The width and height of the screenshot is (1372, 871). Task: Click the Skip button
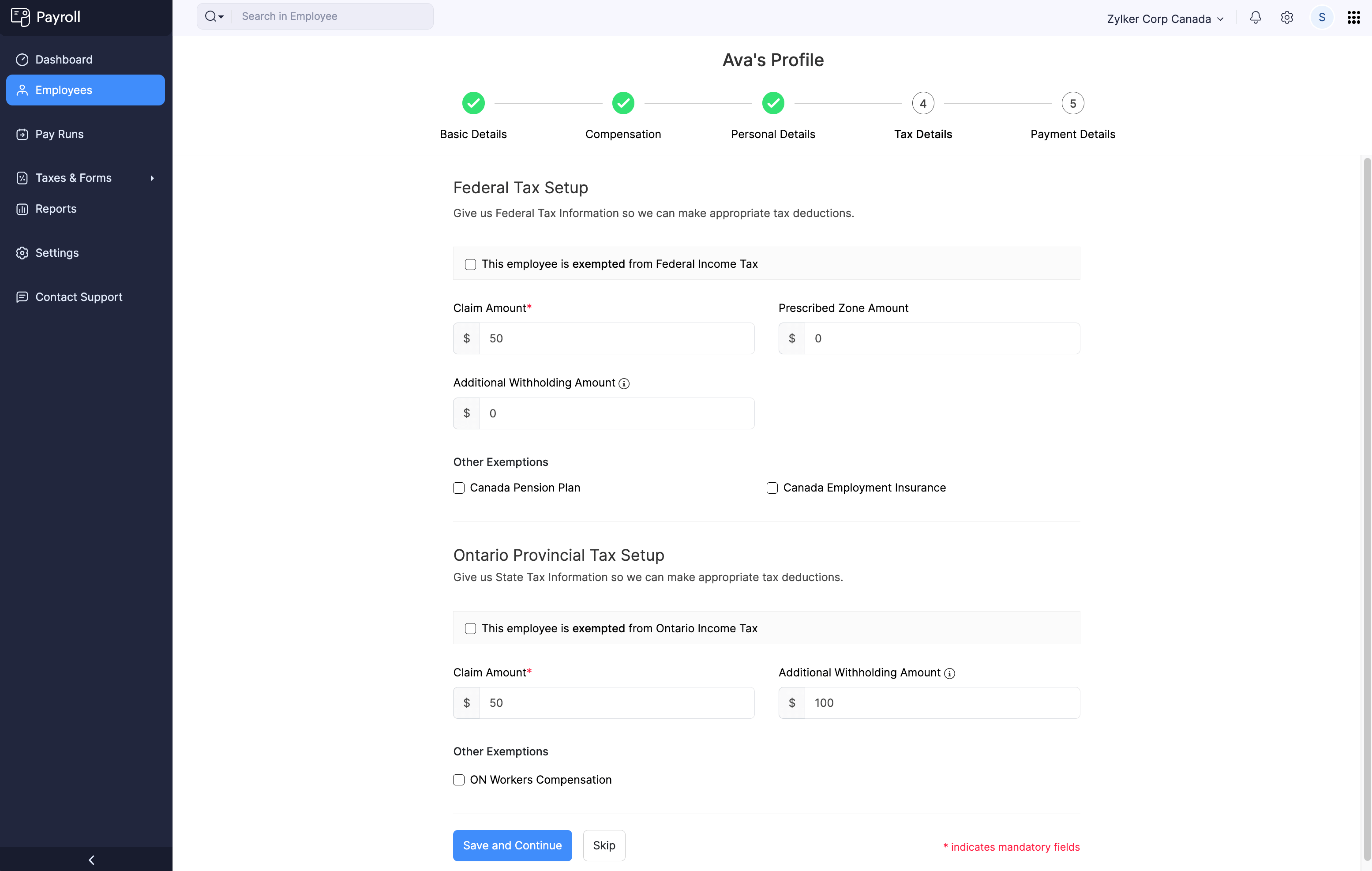[604, 845]
